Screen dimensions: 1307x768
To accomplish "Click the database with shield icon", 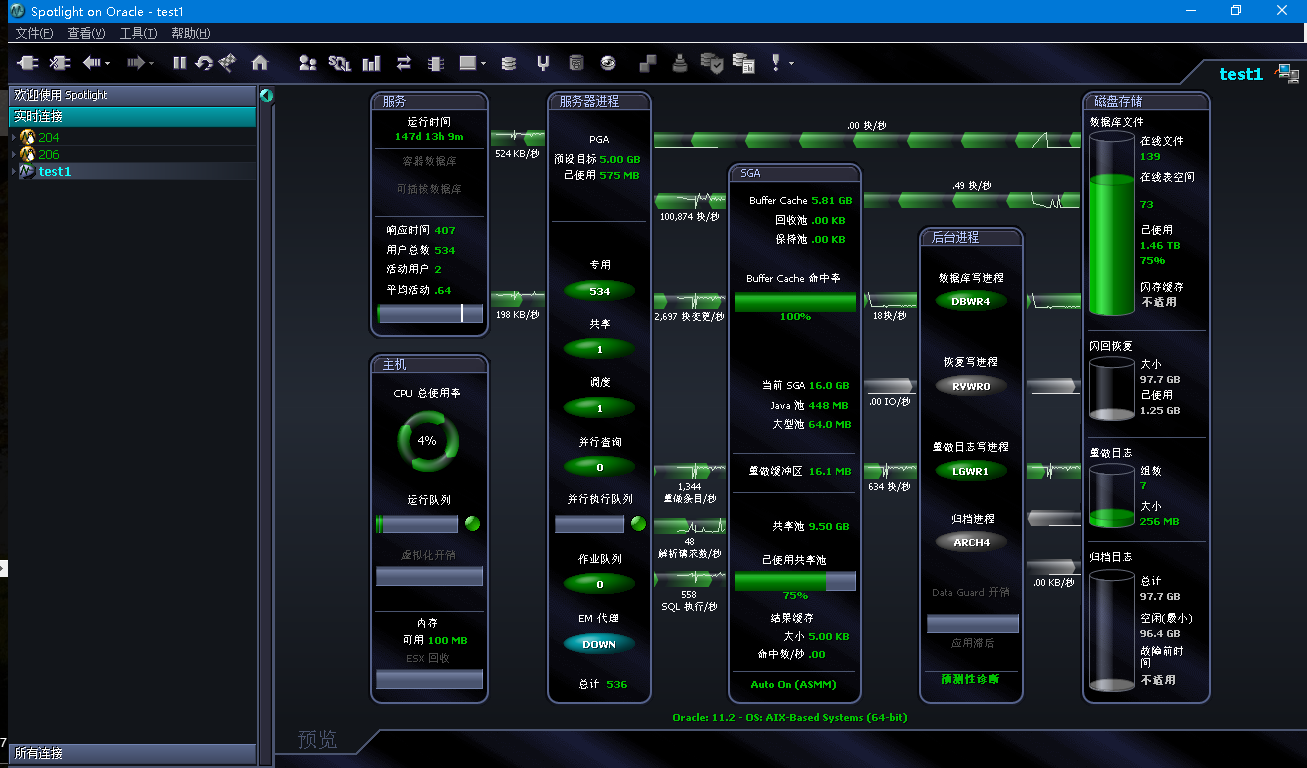I will [712, 63].
